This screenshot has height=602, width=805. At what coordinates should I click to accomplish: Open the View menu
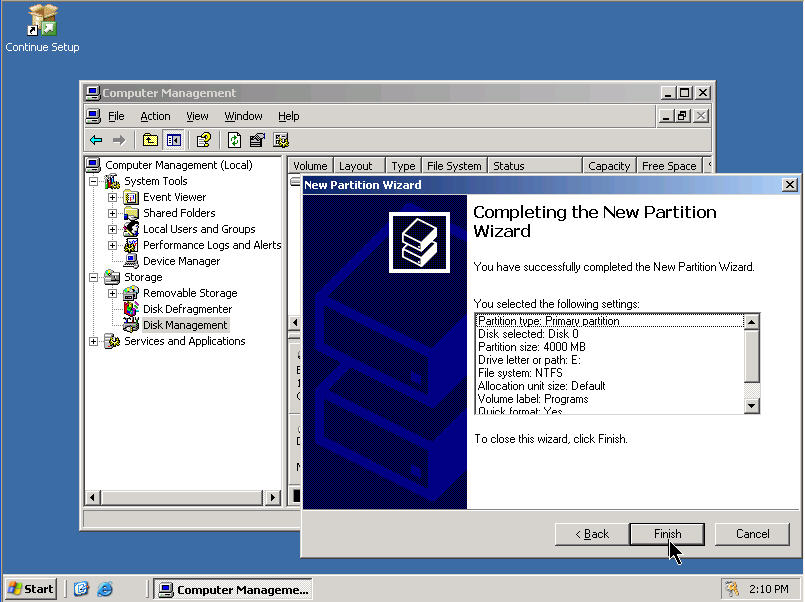coord(197,116)
